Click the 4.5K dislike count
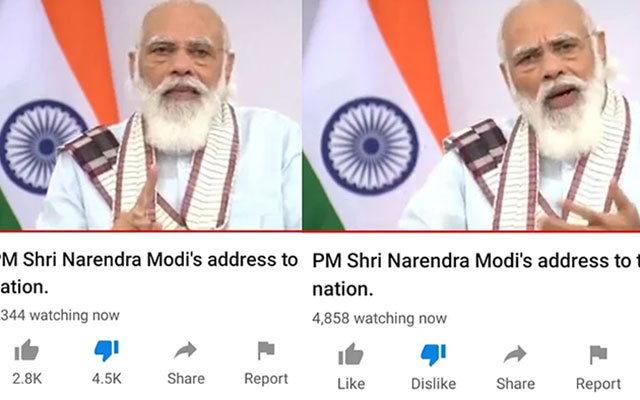 coord(107,379)
